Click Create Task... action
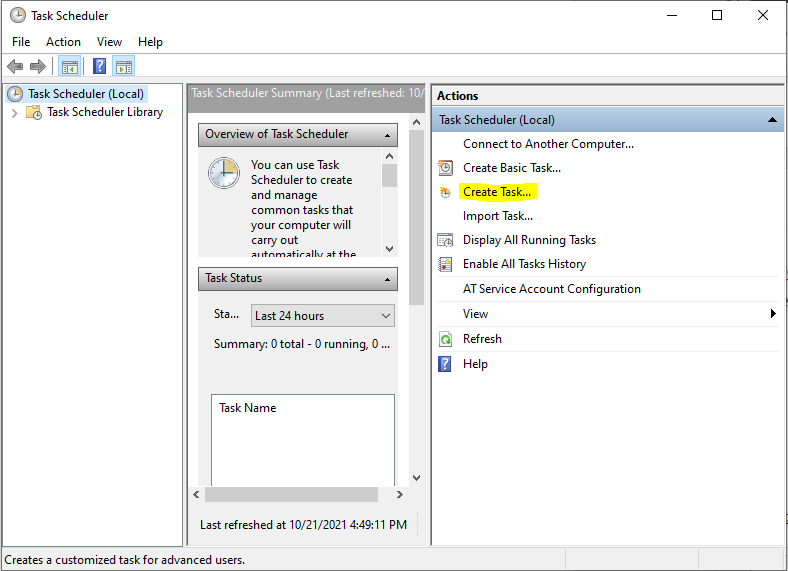 [497, 192]
